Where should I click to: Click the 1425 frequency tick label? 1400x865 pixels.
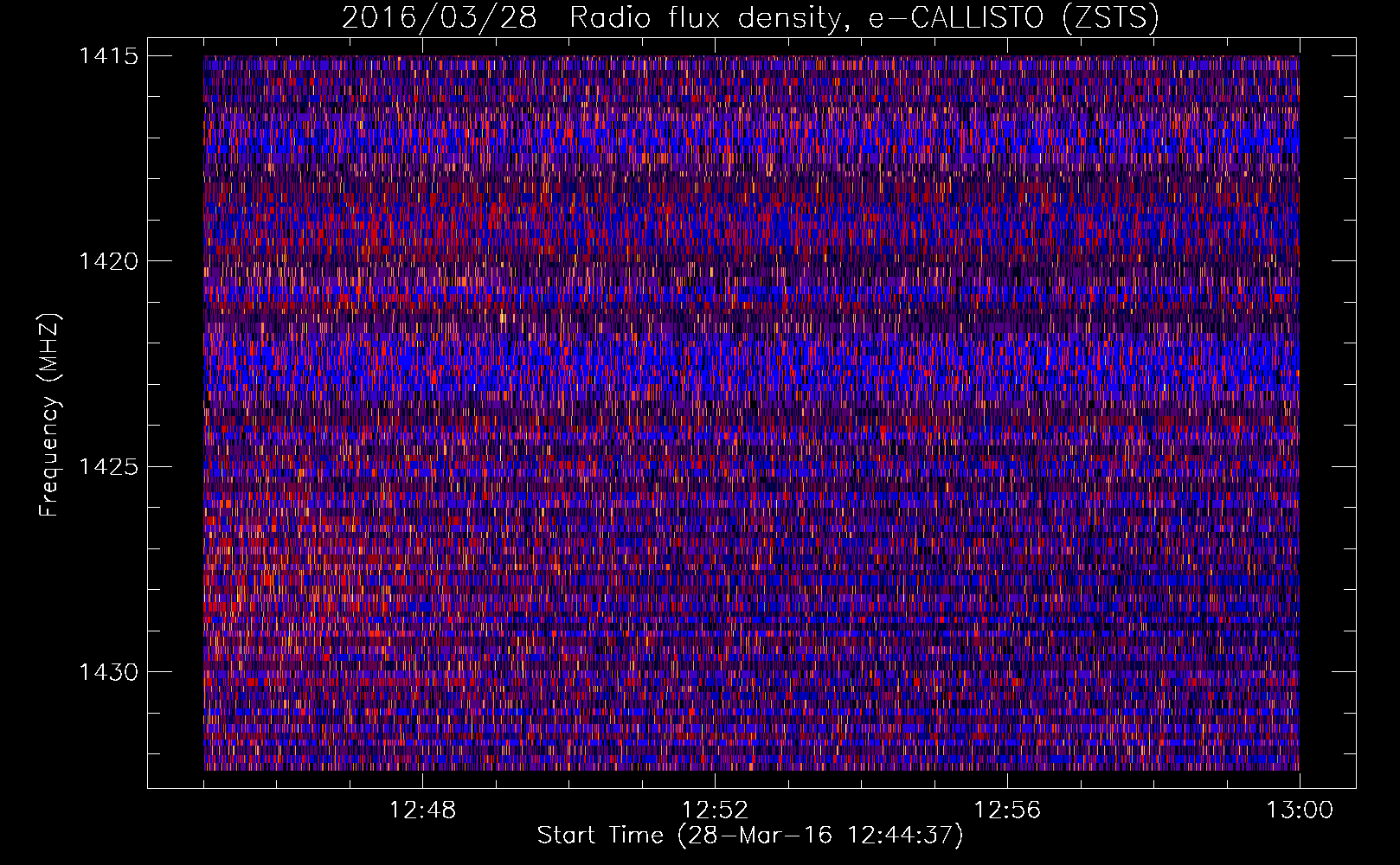point(109,467)
